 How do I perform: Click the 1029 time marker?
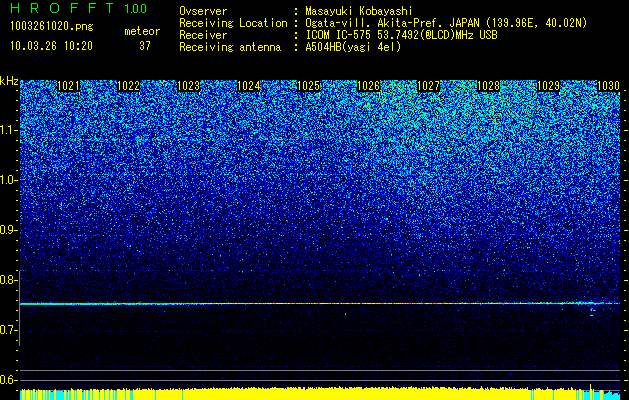(x=548, y=86)
